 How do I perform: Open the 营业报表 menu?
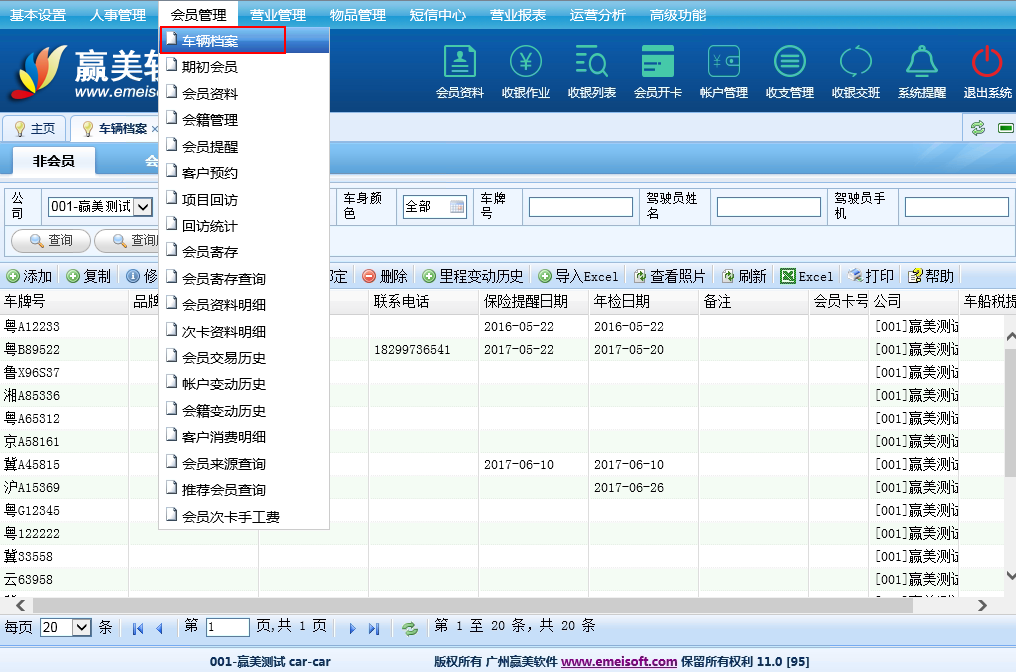pos(518,15)
